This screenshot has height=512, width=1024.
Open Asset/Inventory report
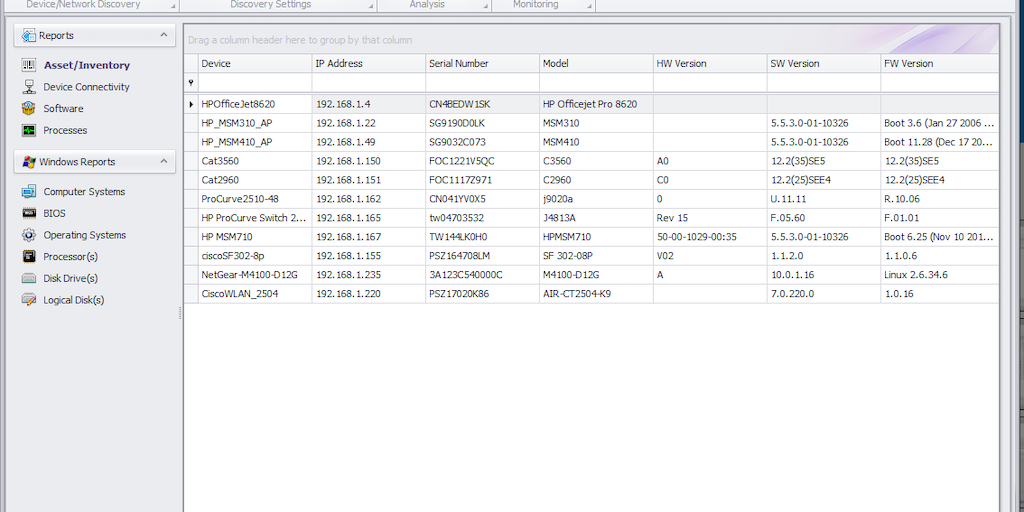[x=87, y=65]
